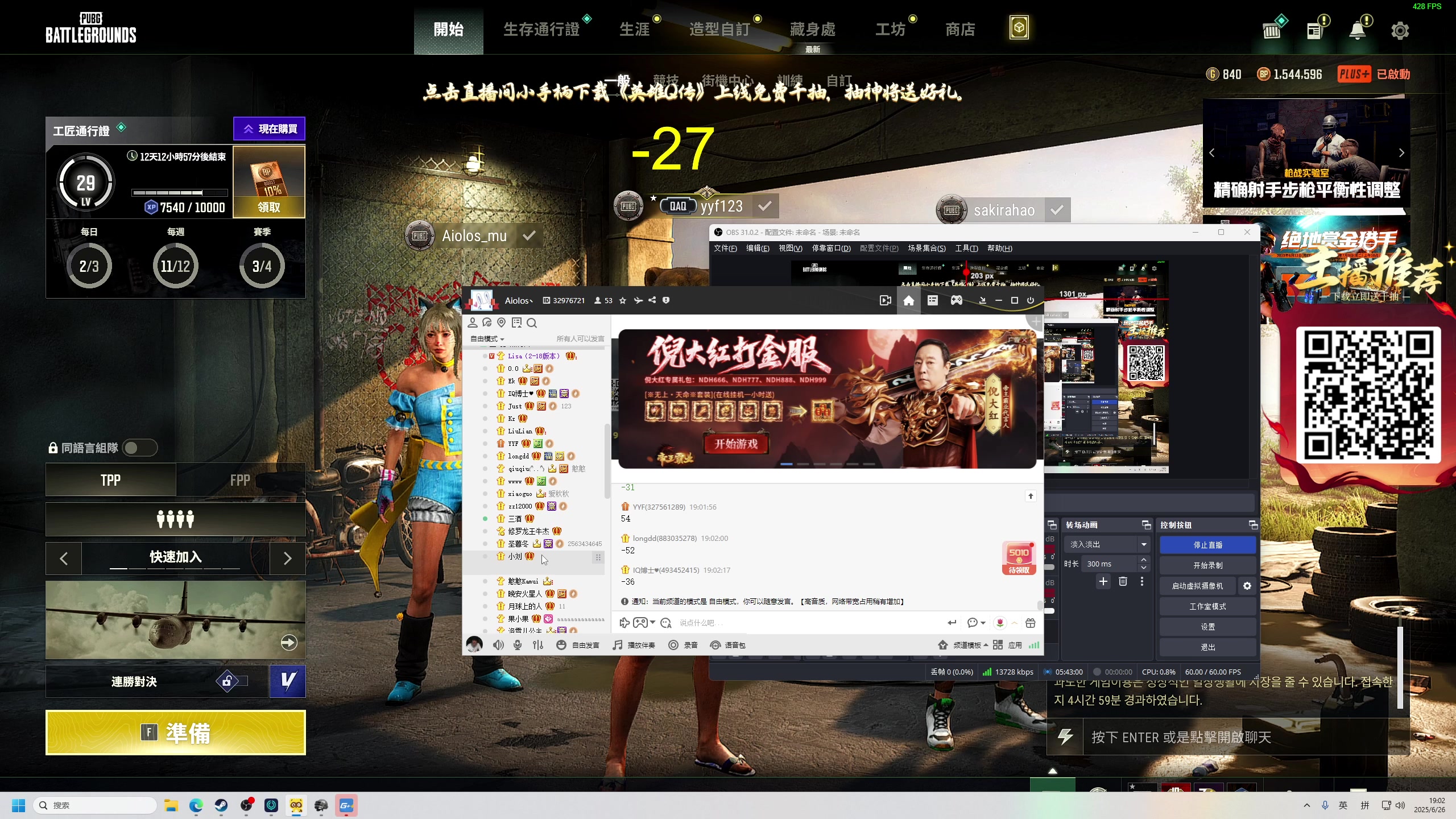This screenshot has width=1456, height=819.
Task: Toggle ready check next to sakirahao
Action: click(x=1057, y=210)
